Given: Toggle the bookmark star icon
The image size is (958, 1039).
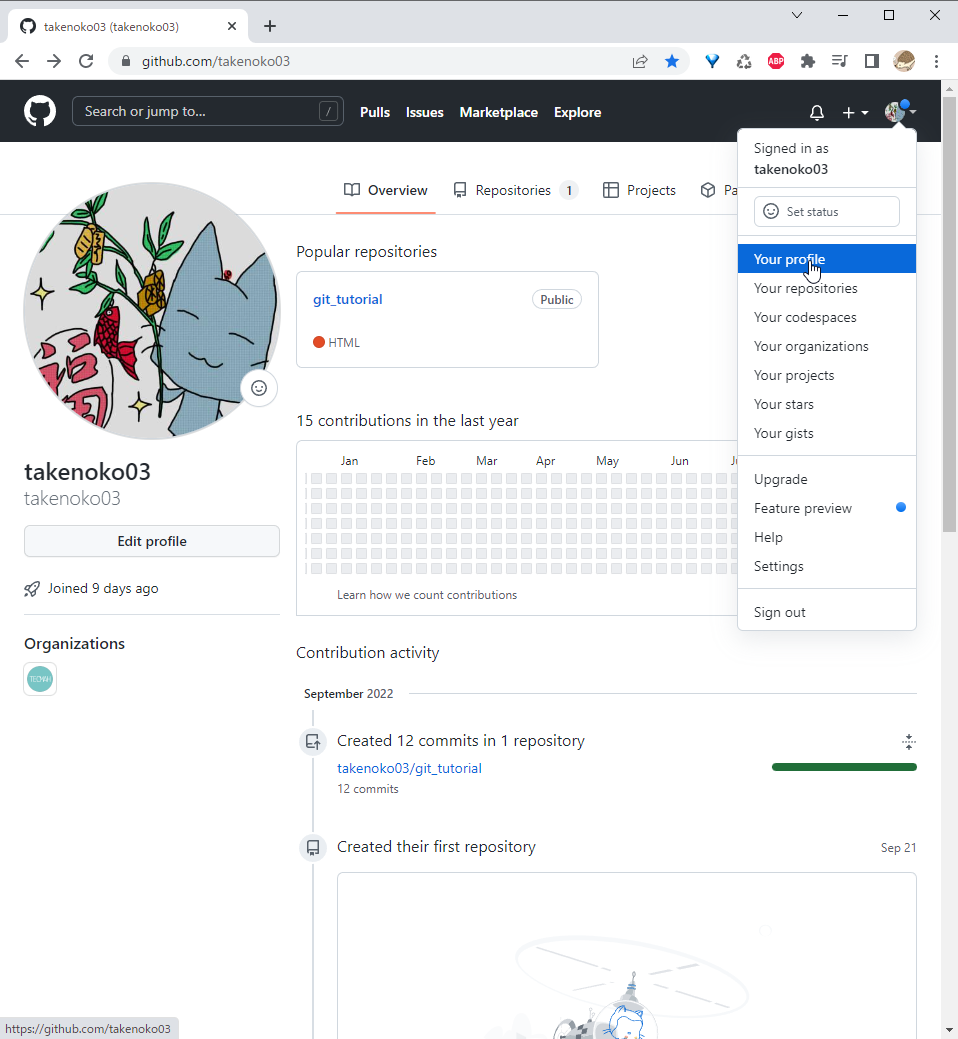Looking at the screenshot, I should tap(672, 62).
